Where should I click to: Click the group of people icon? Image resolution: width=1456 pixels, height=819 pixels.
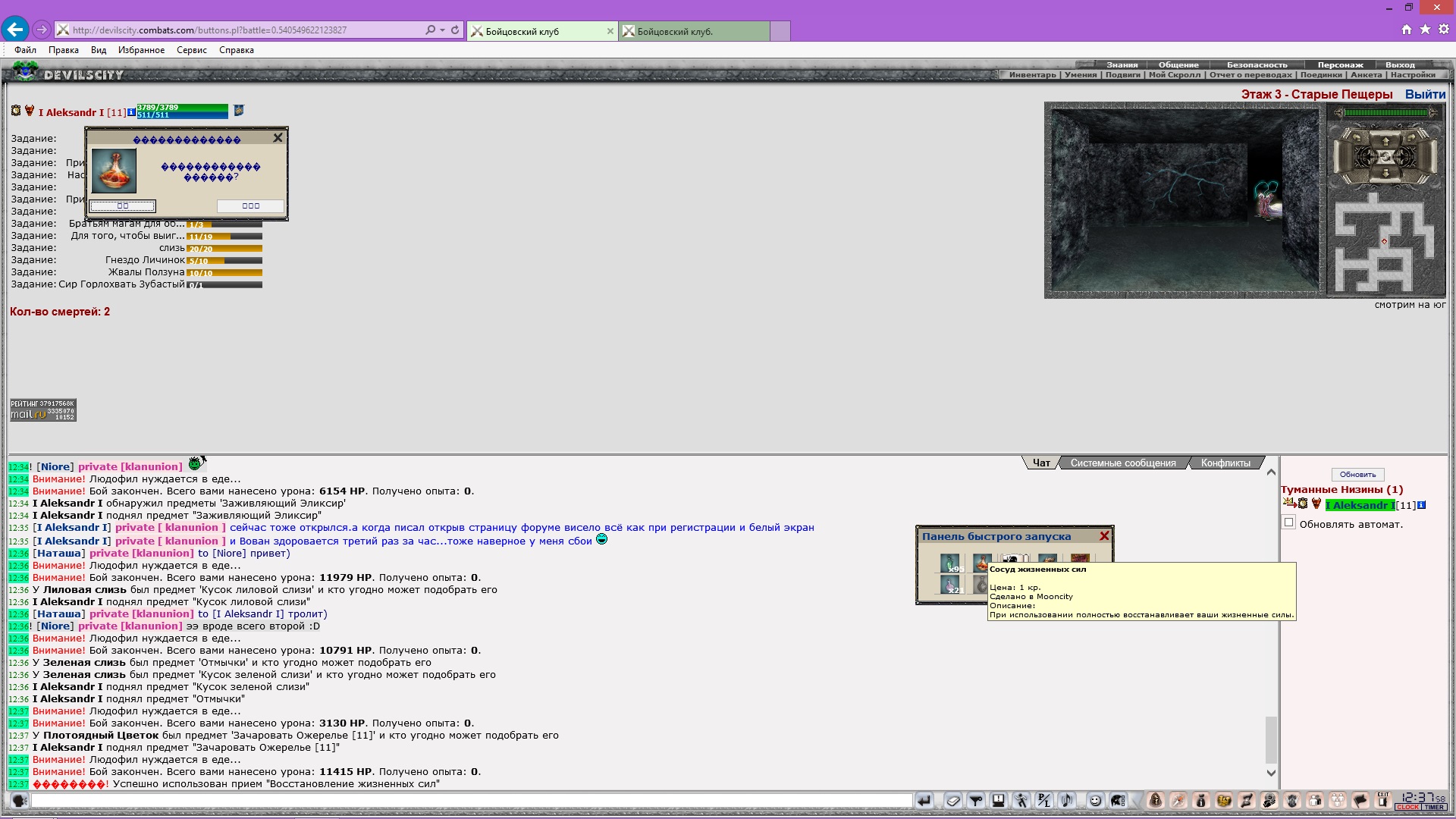pos(1338,800)
